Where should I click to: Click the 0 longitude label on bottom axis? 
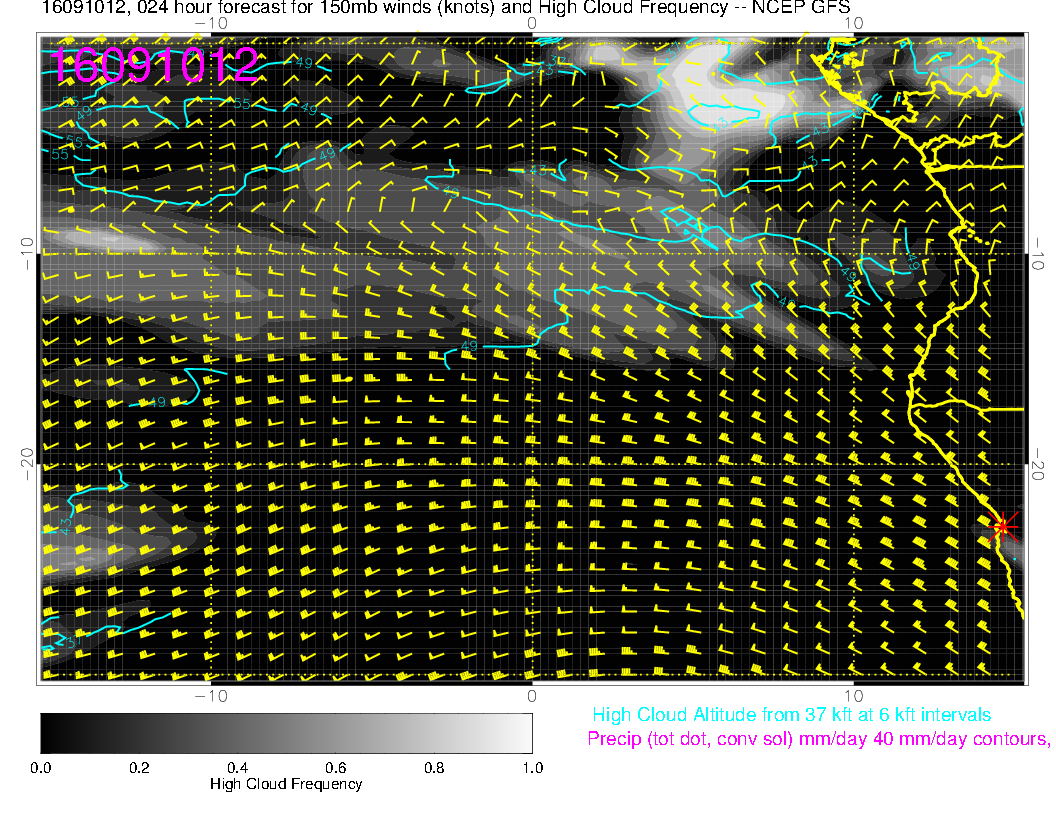coord(532,696)
